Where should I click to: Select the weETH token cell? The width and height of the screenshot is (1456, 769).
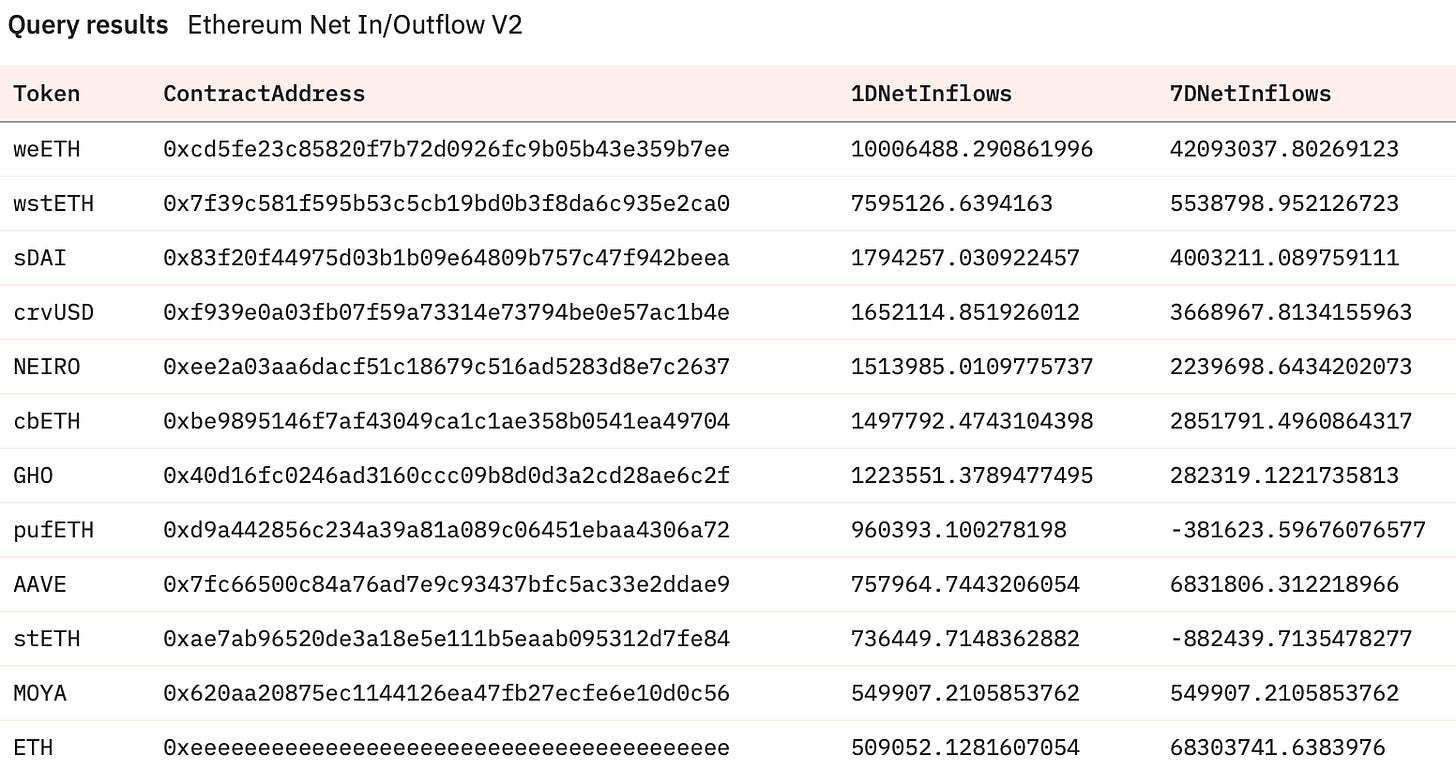pos(46,149)
